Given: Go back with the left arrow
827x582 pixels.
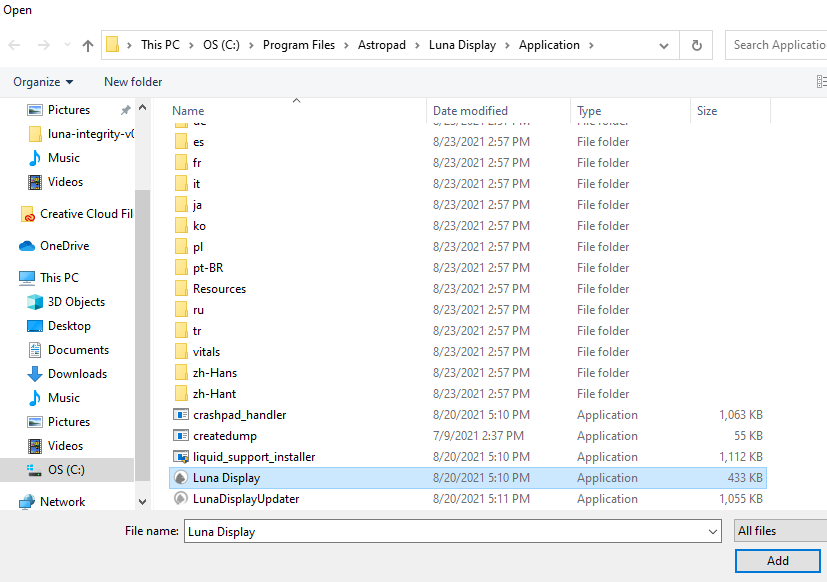Looking at the screenshot, I should (14, 45).
